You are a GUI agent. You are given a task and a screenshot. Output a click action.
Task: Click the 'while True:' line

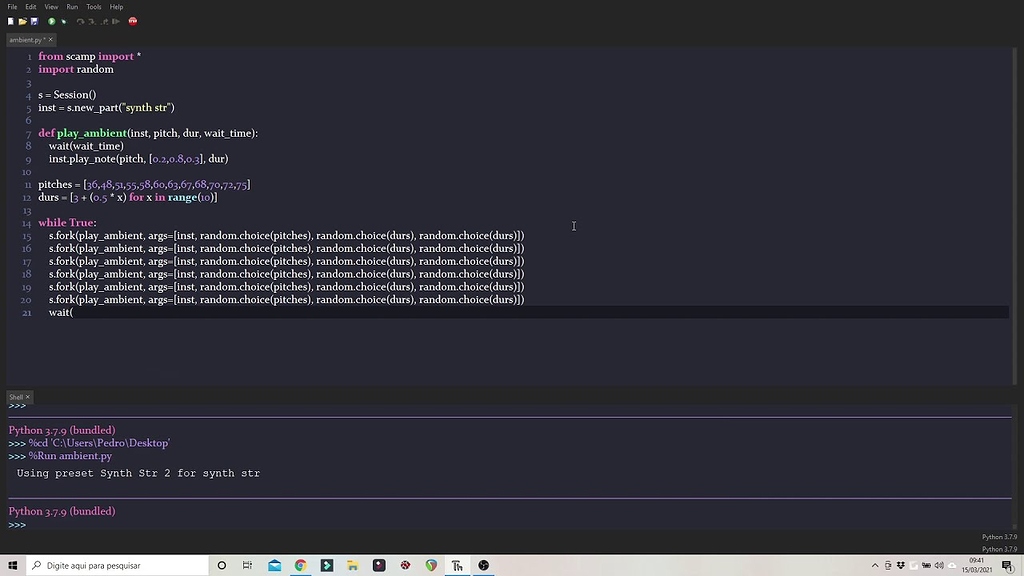coord(67,223)
